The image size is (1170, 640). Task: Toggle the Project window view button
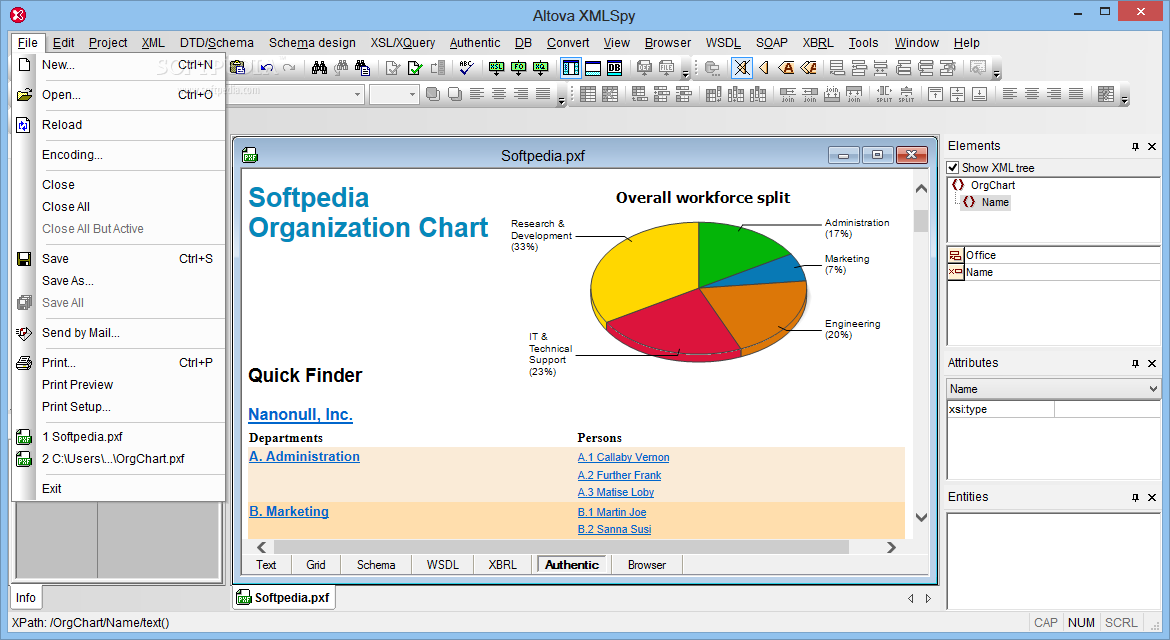tap(571, 68)
